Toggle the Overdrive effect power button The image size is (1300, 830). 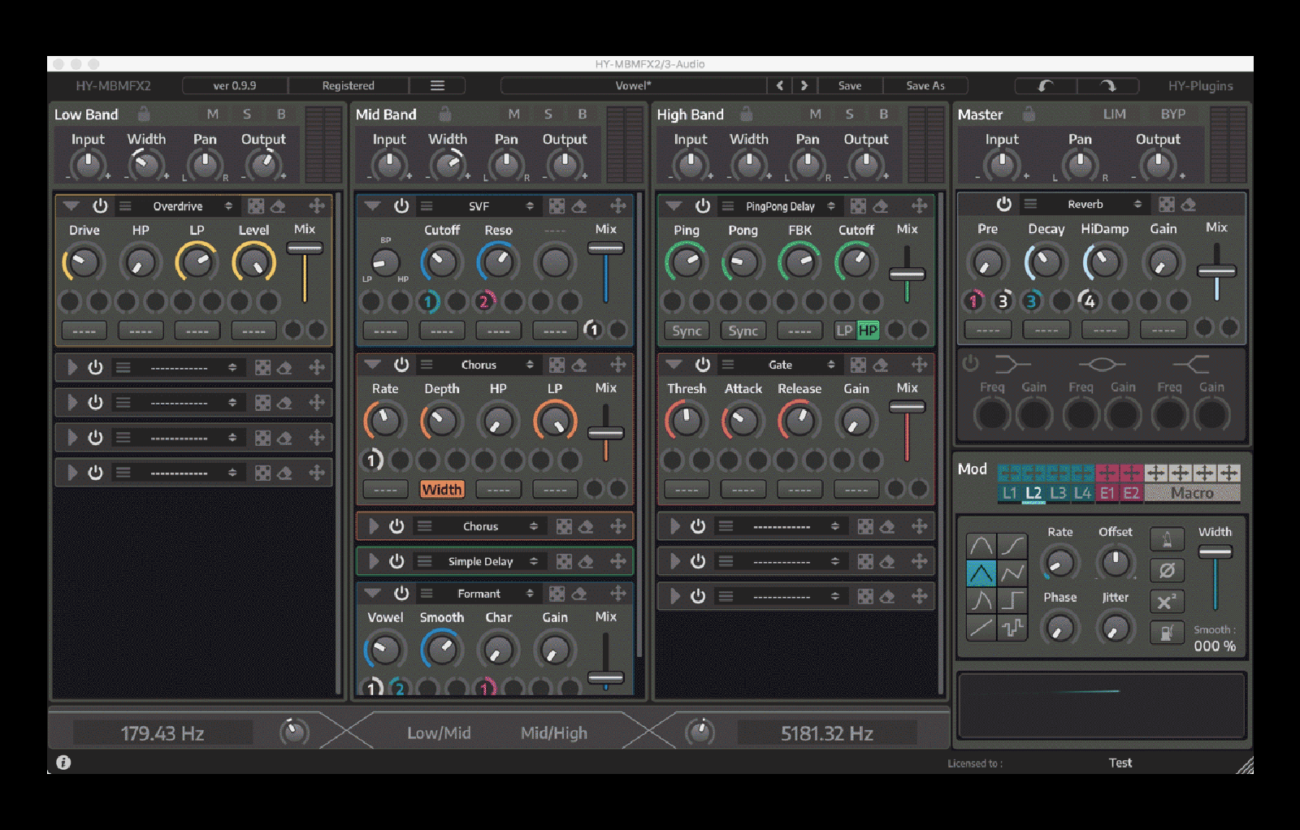coord(100,206)
